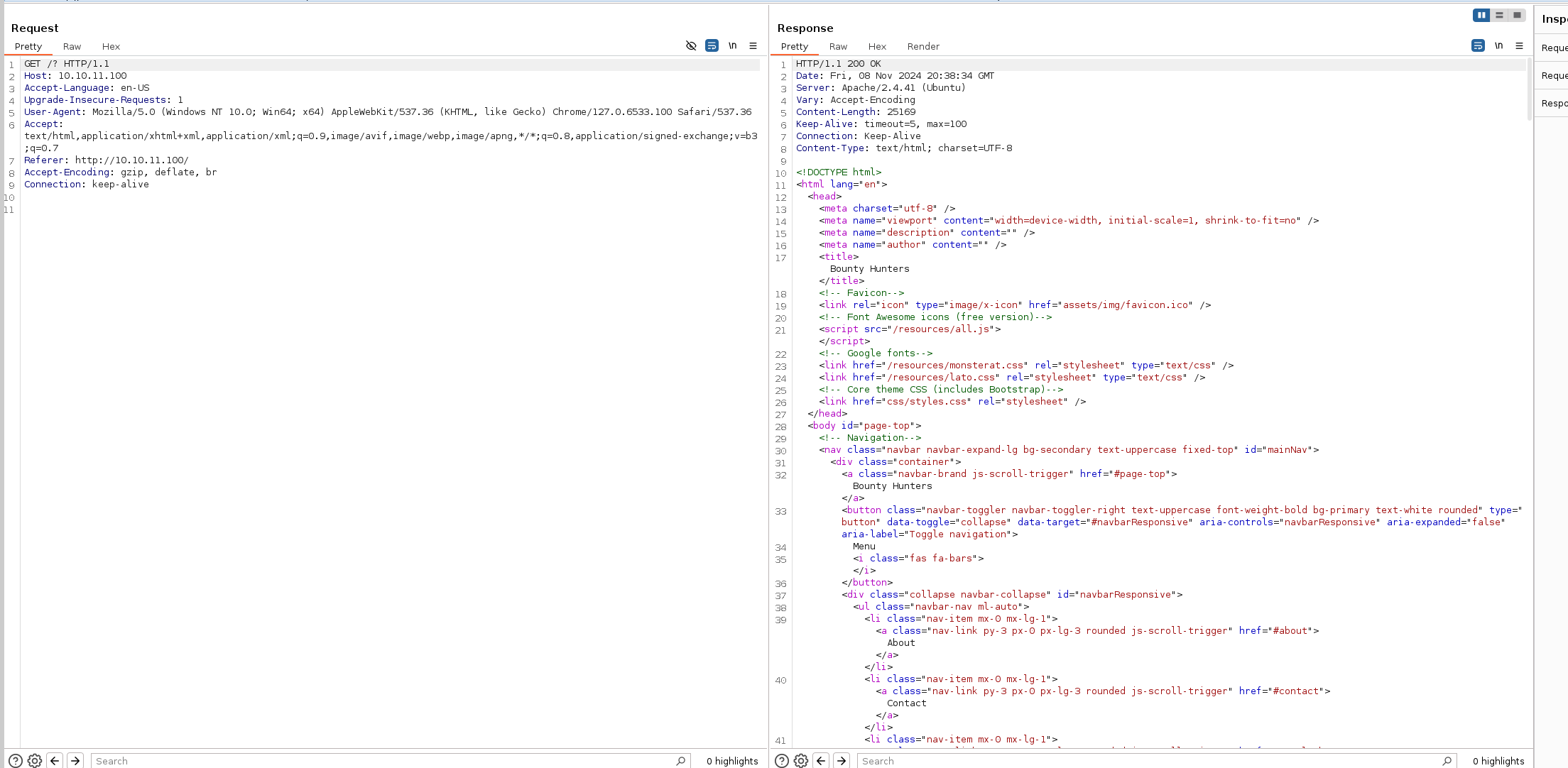Click the 'Content-Length: 25169' response header

point(856,112)
